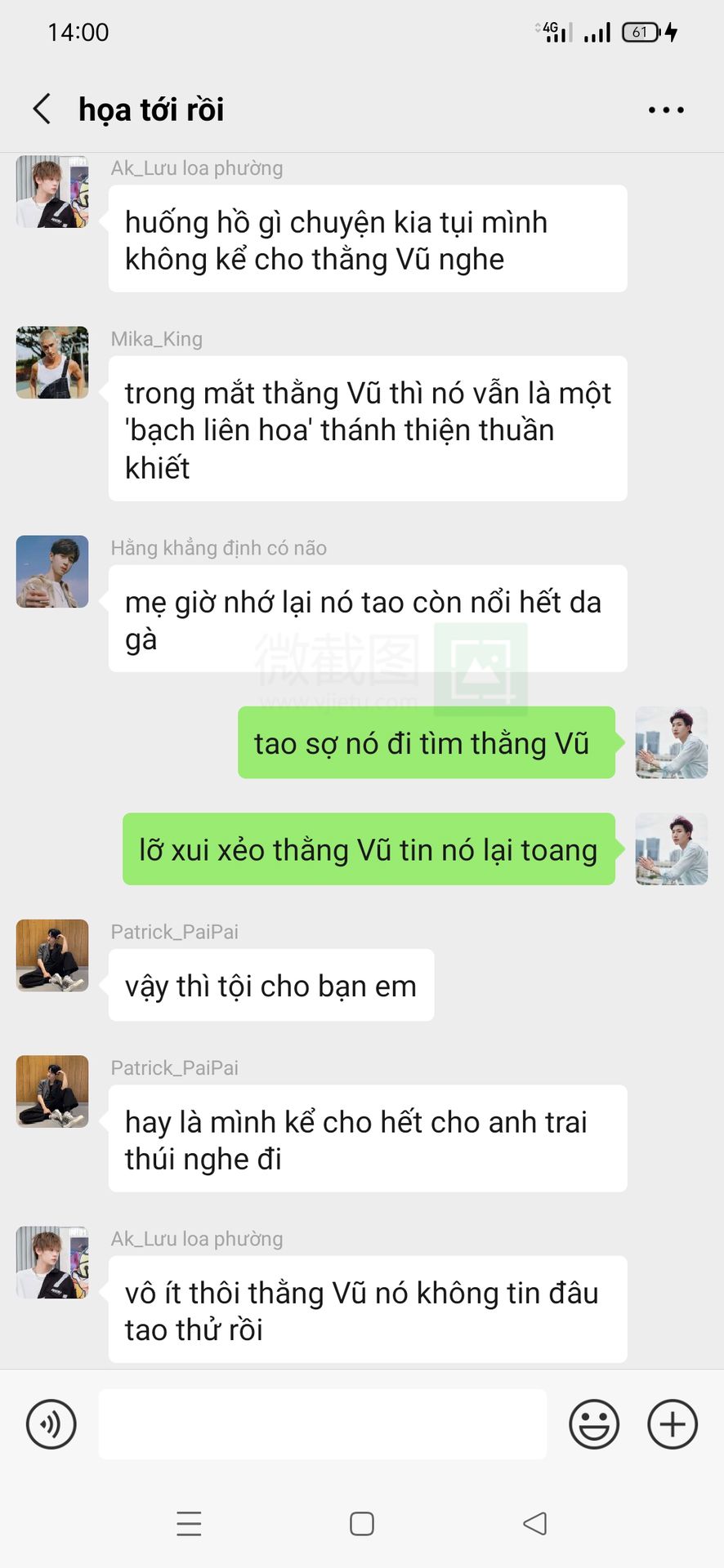Tap message 'mẹ giờ nhớ lại nó'

pos(368,619)
